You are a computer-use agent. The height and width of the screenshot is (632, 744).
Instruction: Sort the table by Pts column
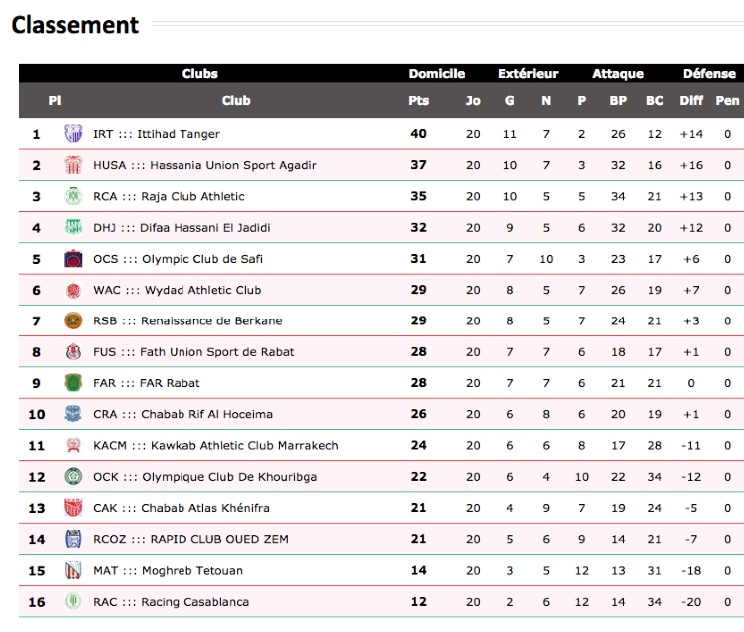pyautogui.click(x=418, y=101)
